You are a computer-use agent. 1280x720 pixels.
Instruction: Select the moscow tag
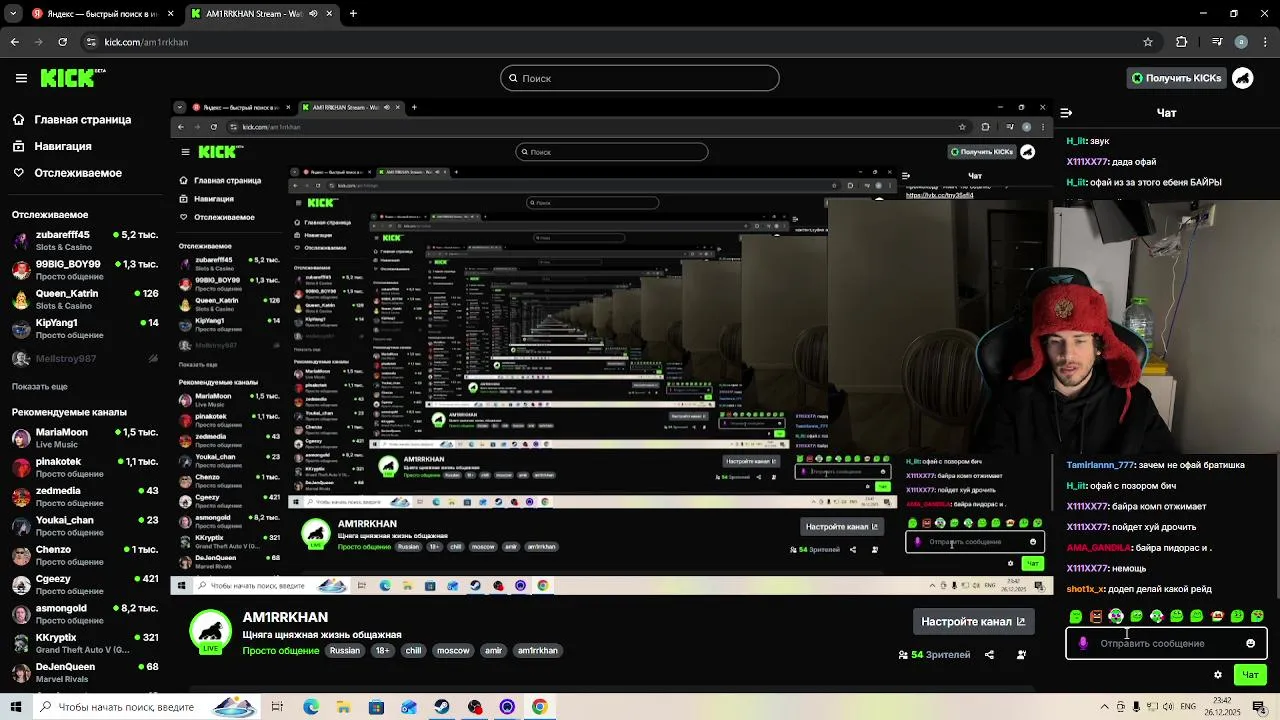[x=453, y=651]
